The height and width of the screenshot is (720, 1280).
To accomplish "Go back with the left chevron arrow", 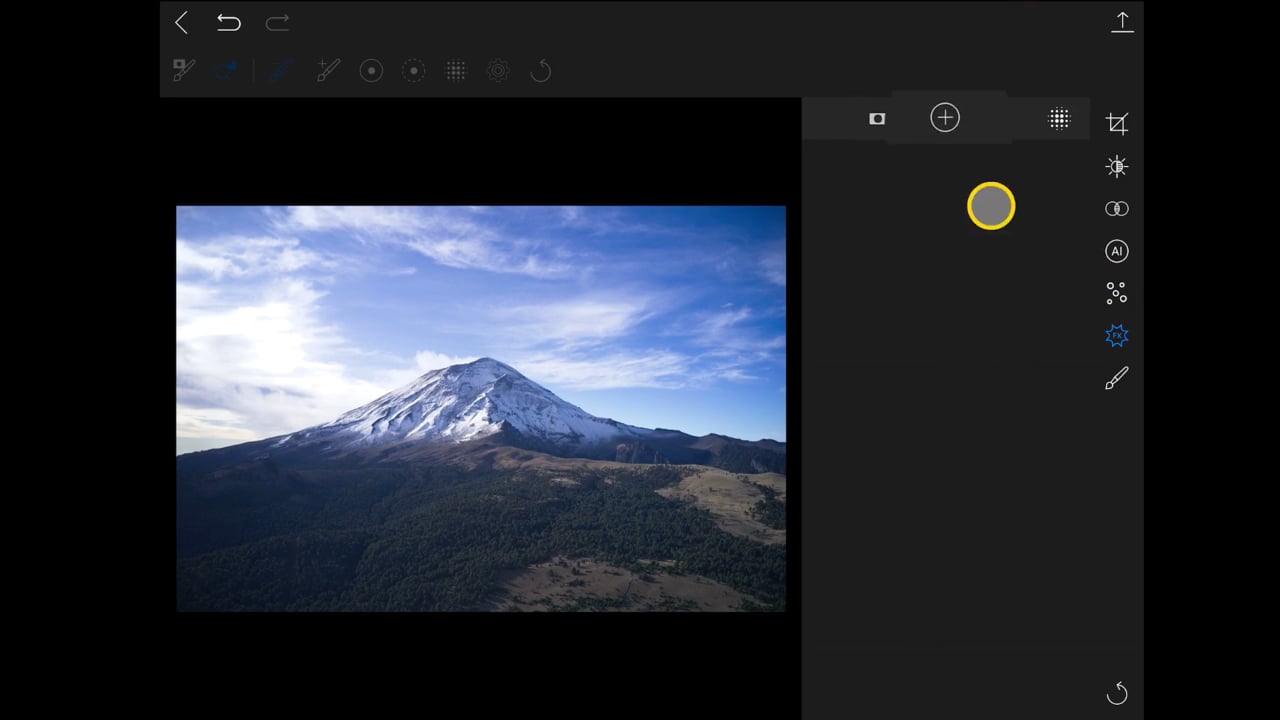I will [x=181, y=23].
